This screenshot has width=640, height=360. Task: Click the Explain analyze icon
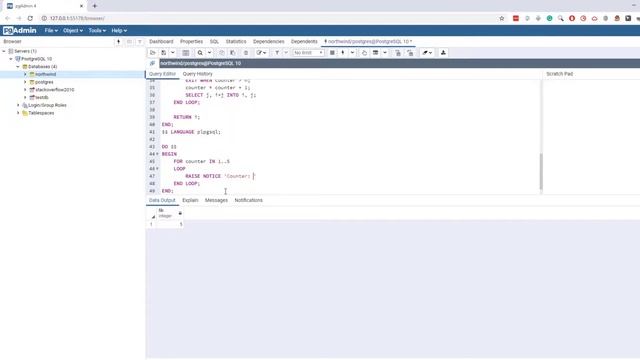tap(376, 53)
